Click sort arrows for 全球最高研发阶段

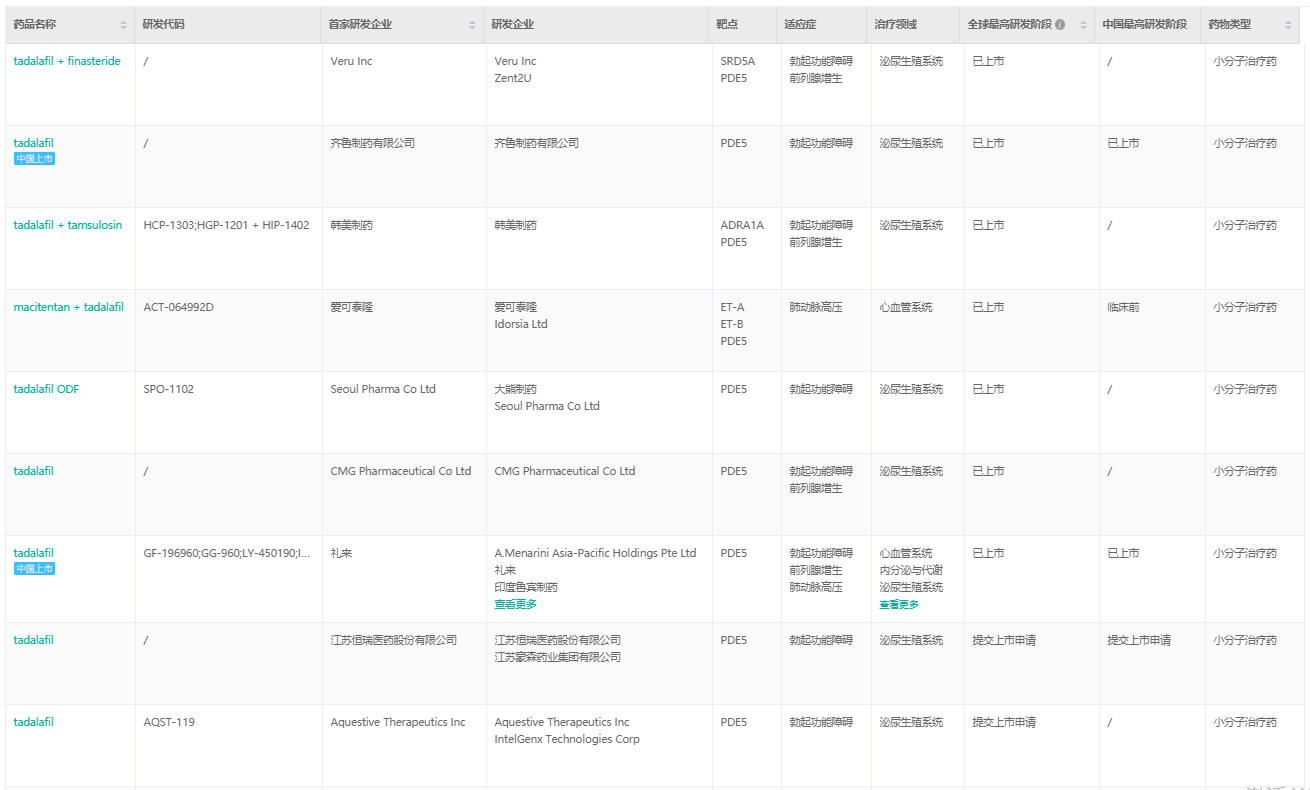pos(1083,25)
